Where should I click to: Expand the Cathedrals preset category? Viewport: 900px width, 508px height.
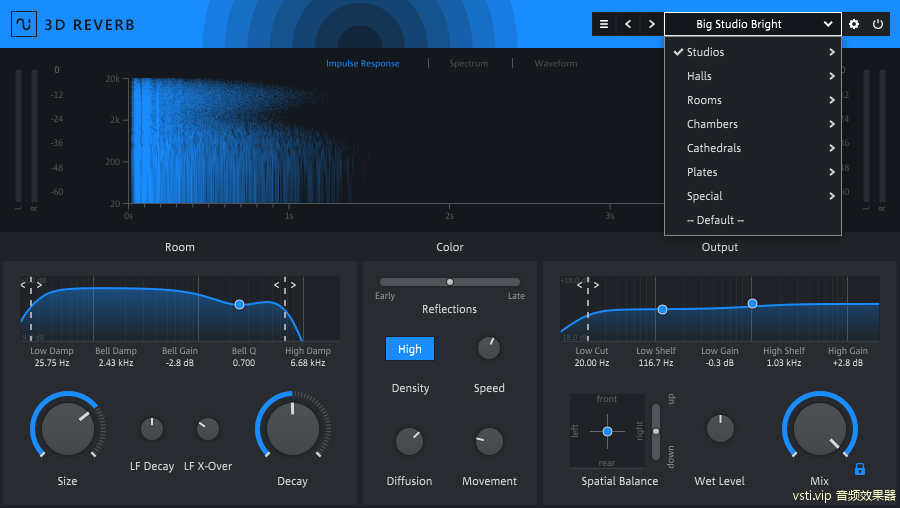click(752, 148)
